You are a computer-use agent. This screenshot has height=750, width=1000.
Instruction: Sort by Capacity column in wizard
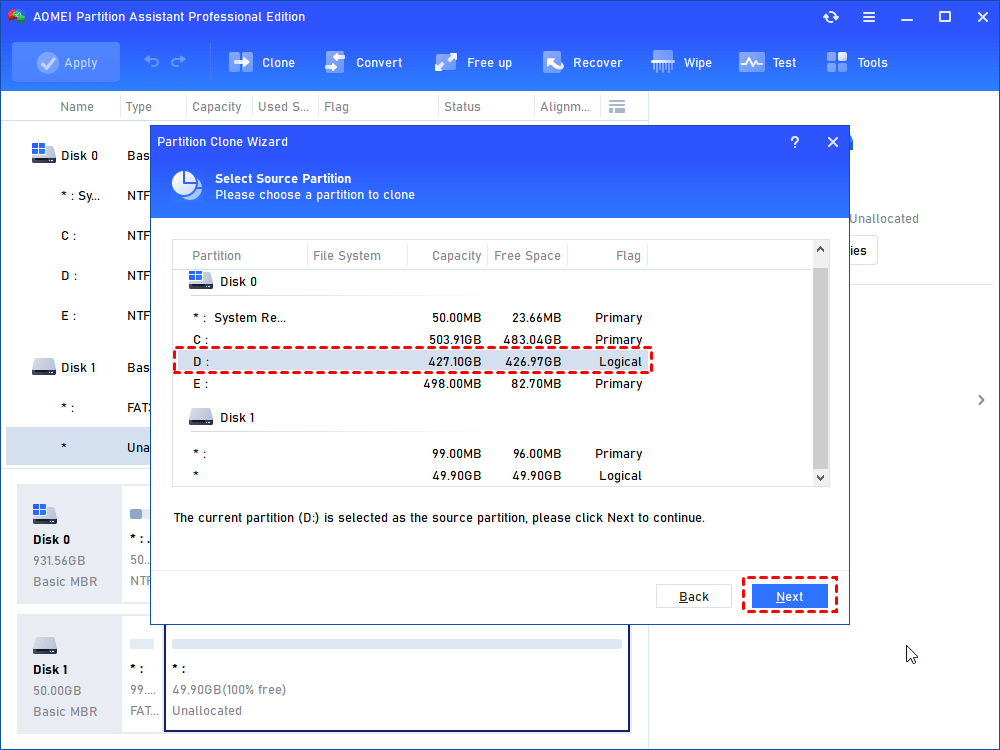pyautogui.click(x=448, y=256)
